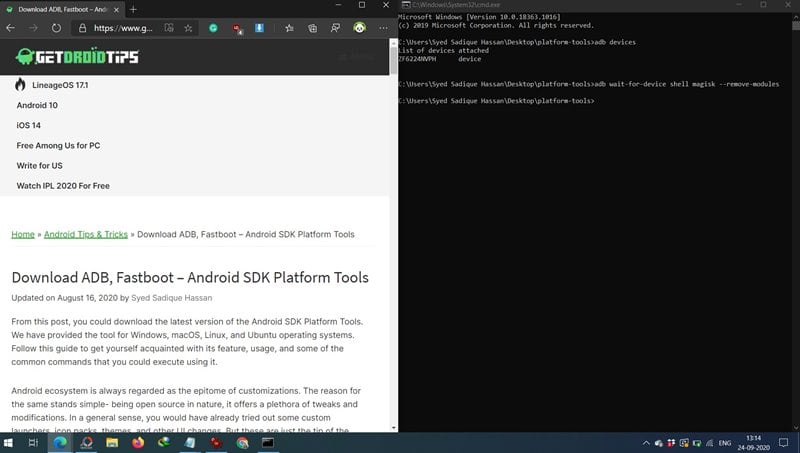Image resolution: width=800 pixels, height=453 pixels.
Task: Click the page scrollbar up arrow in Edge
Action: click(x=393, y=44)
